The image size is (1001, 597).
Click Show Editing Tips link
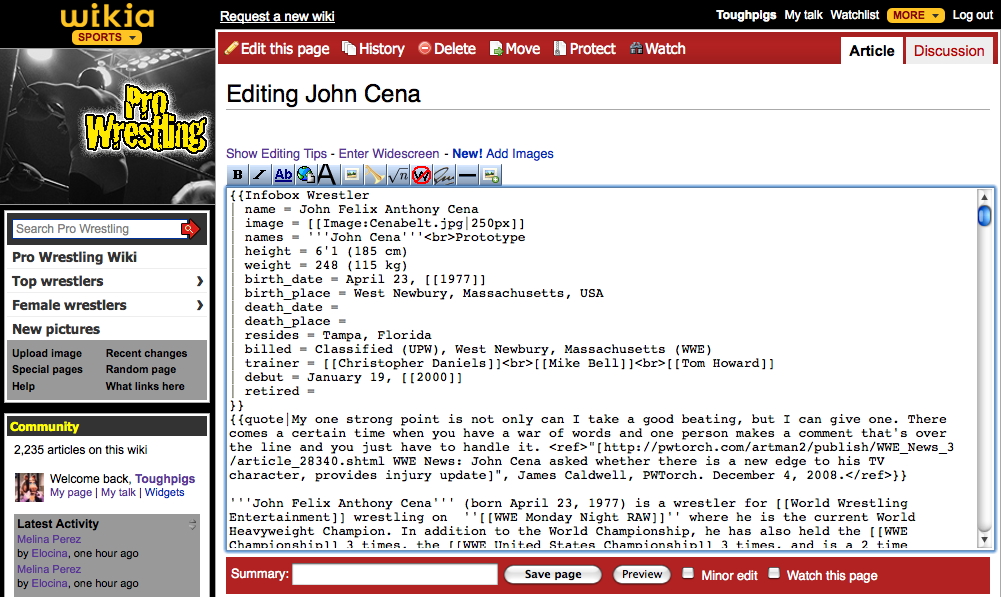pos(276,153)
